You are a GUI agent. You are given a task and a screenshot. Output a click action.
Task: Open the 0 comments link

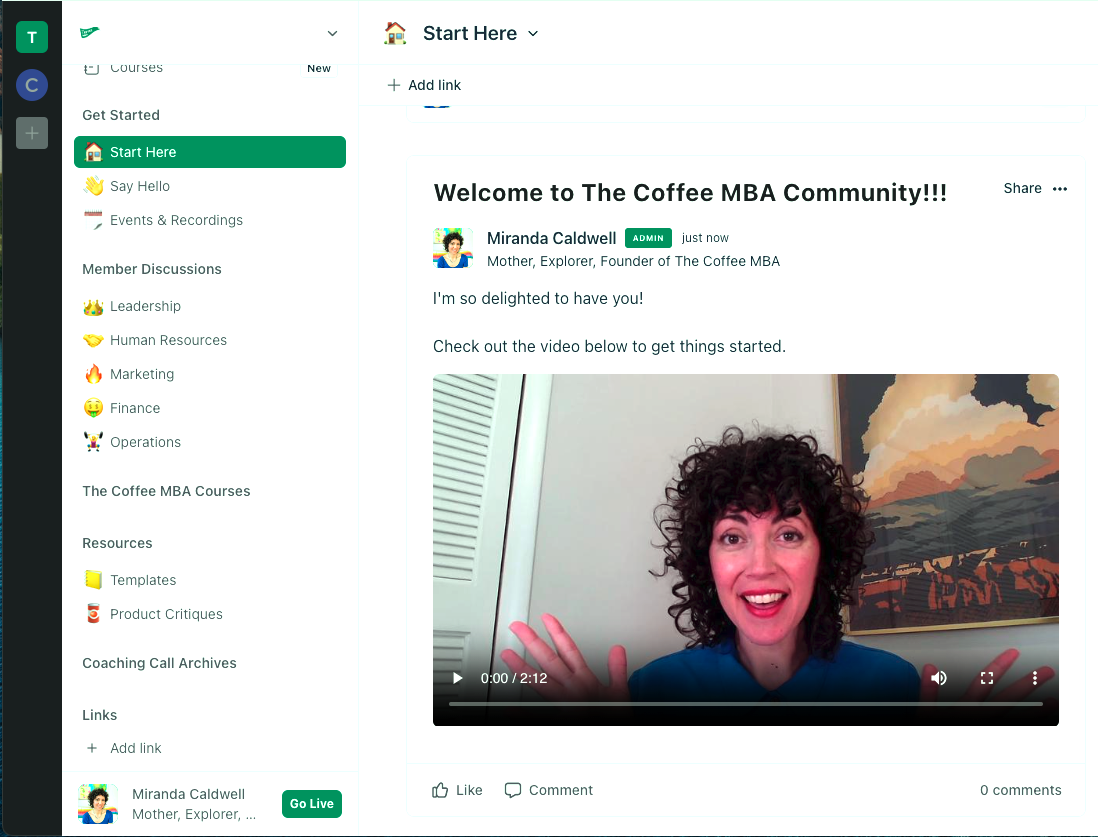click(x=1020, y=790)
